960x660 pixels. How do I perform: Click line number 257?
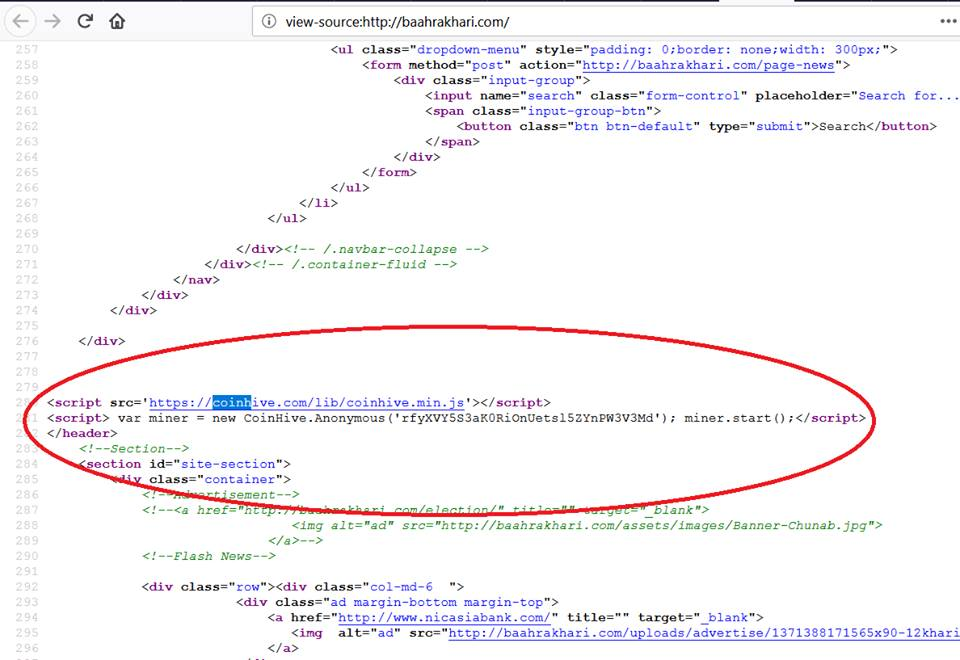pyautogui.click(x=27, y=50)
